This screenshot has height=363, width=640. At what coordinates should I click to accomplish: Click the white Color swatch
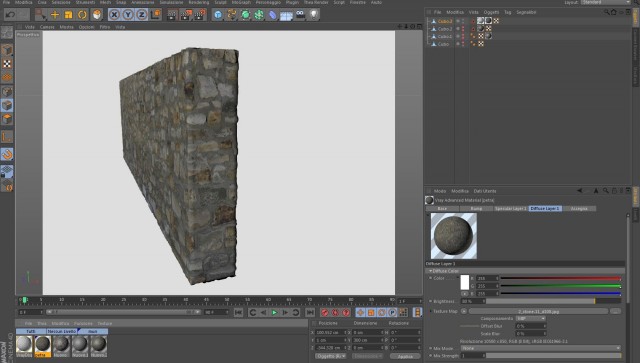click(464, 282)
